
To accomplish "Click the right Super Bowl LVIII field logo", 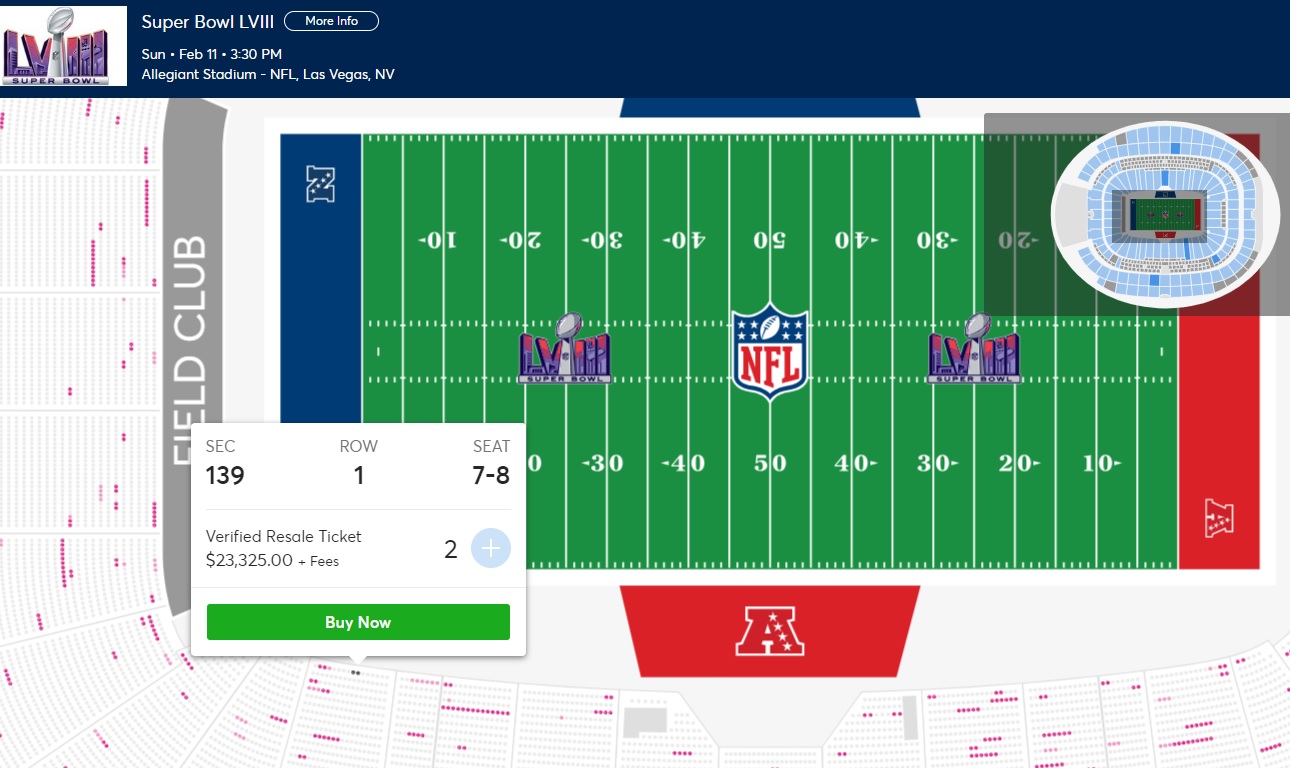I will 974,348.
